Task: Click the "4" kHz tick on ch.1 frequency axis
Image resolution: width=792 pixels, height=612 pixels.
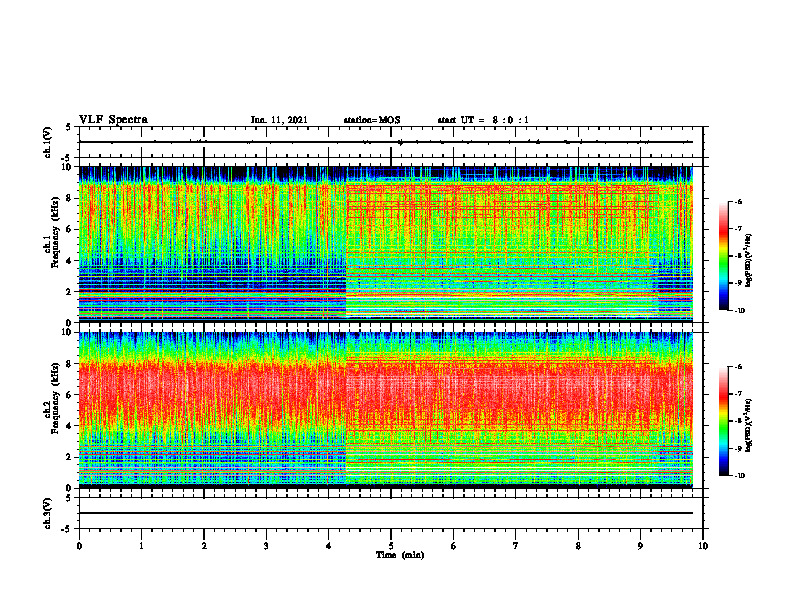Action: point(69,261)
